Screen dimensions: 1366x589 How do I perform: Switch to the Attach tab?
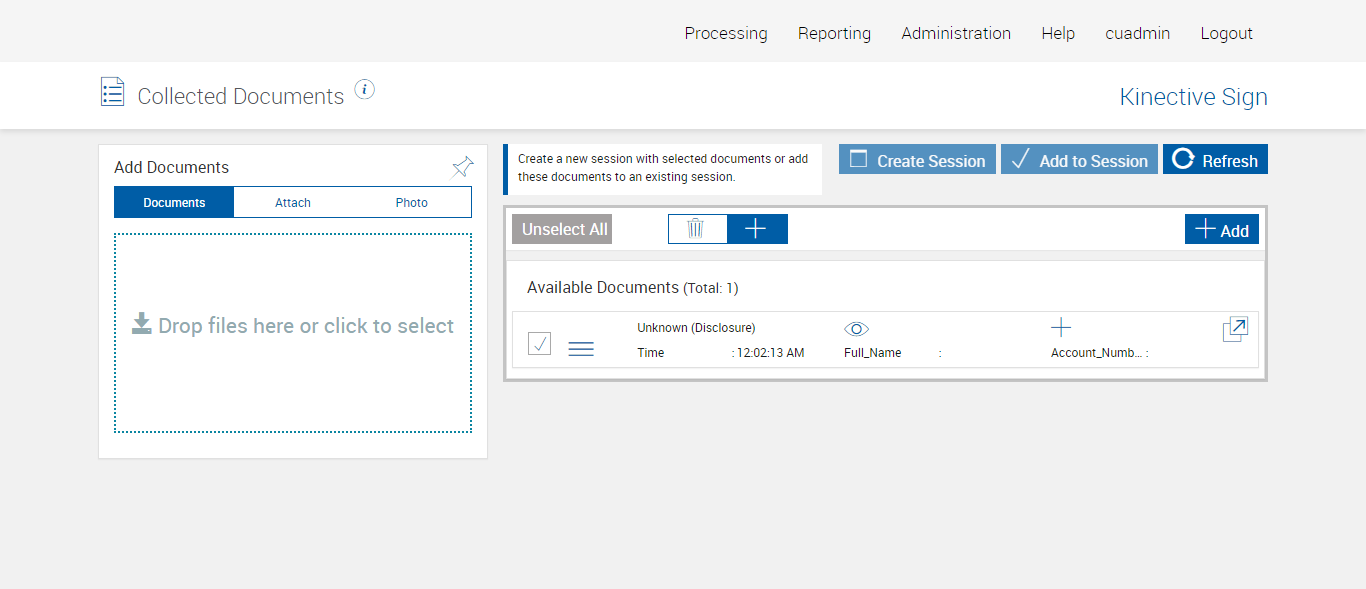click(x=293, y=203)
